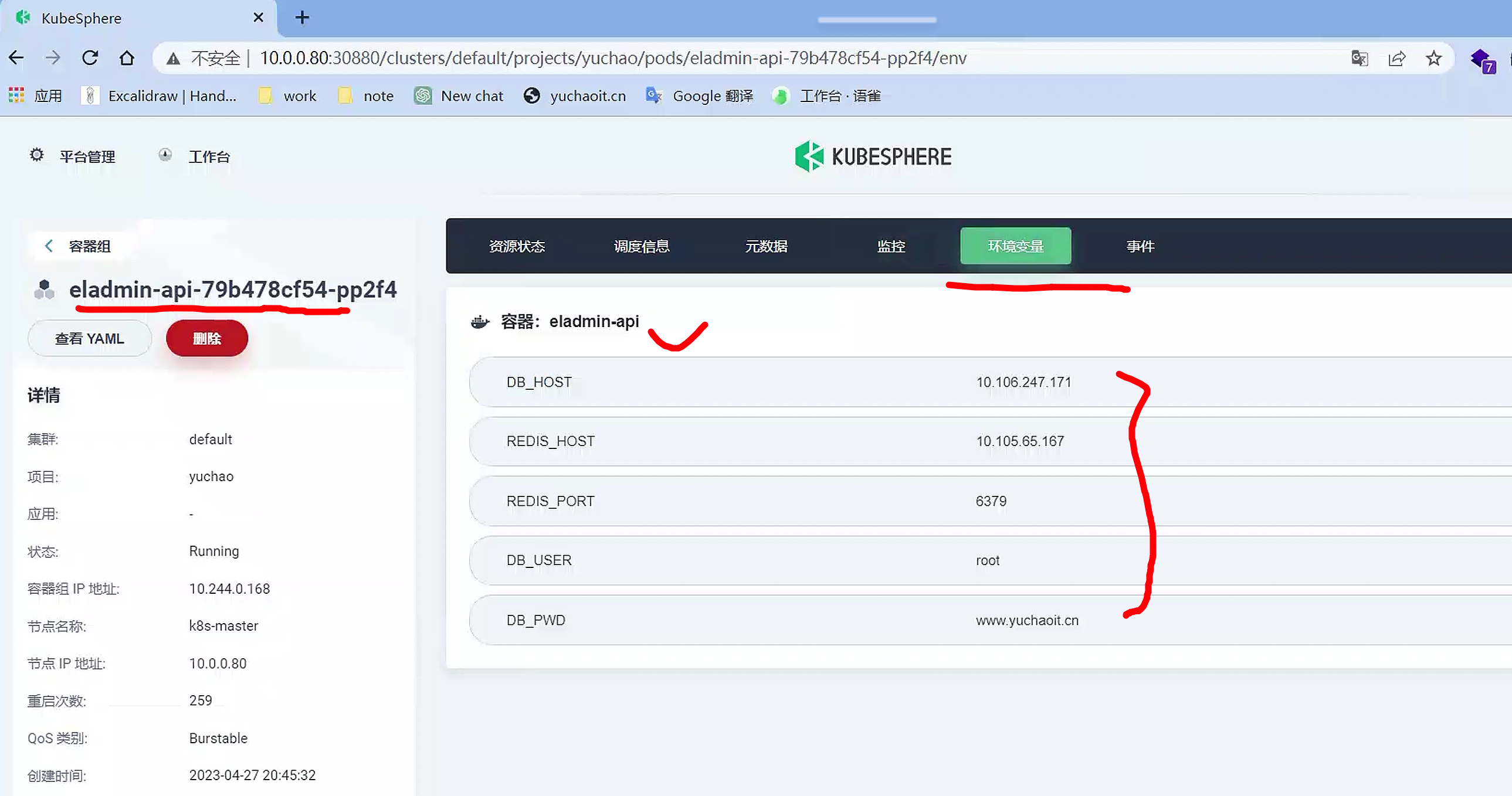The width and height of the screenshot is (1512, 796).
Task: Click the Google translate page icon
Action: (1360, 58)
